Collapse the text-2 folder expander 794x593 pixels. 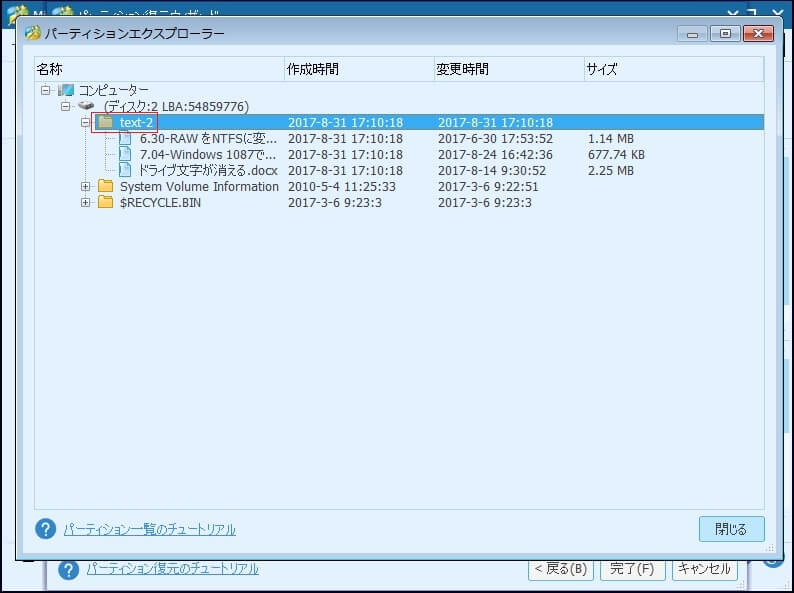pos(85,123)
